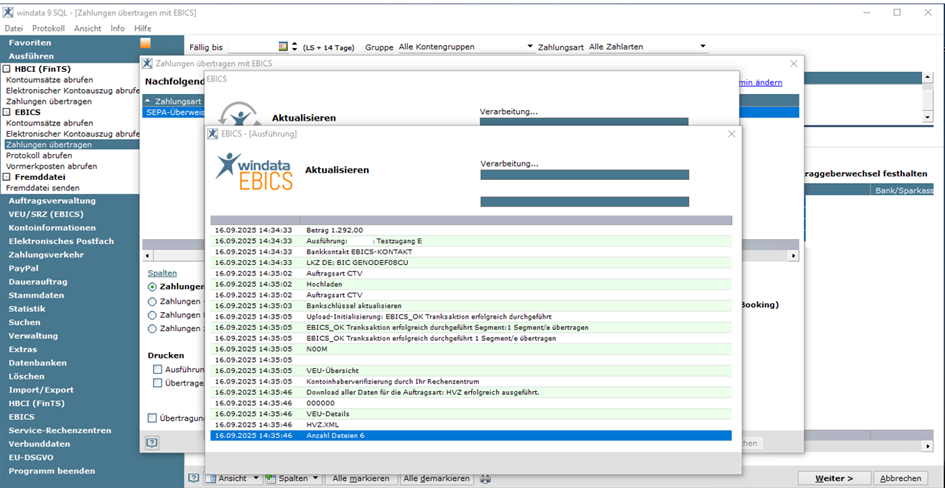Click the help icon in the bottom toolbar

click(x=194, y=478)
